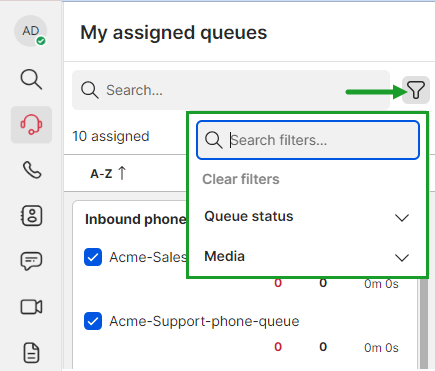
Task: Expand the Media filter section
Action: [307, 257]
